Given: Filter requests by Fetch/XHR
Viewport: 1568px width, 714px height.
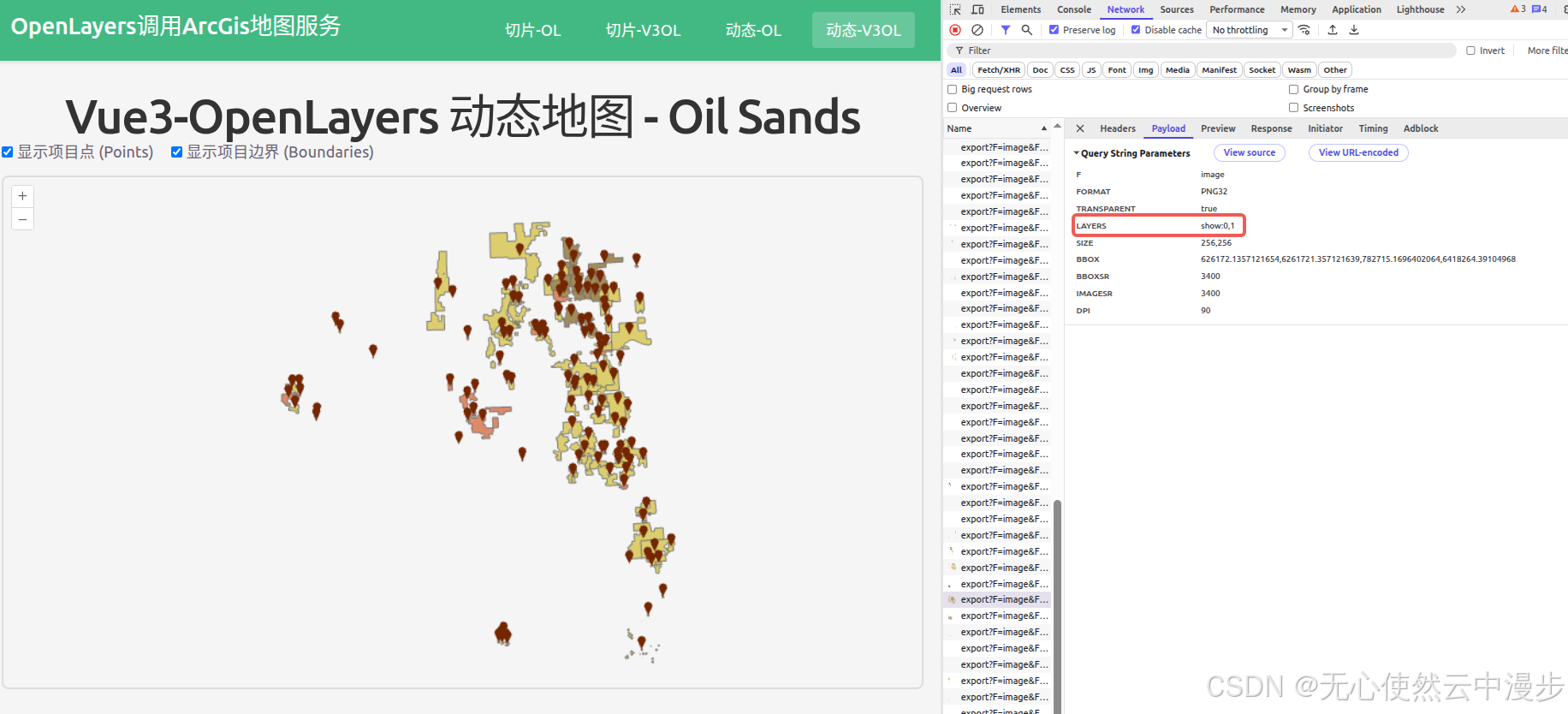Looking at the screenshot, I should 998,70.
